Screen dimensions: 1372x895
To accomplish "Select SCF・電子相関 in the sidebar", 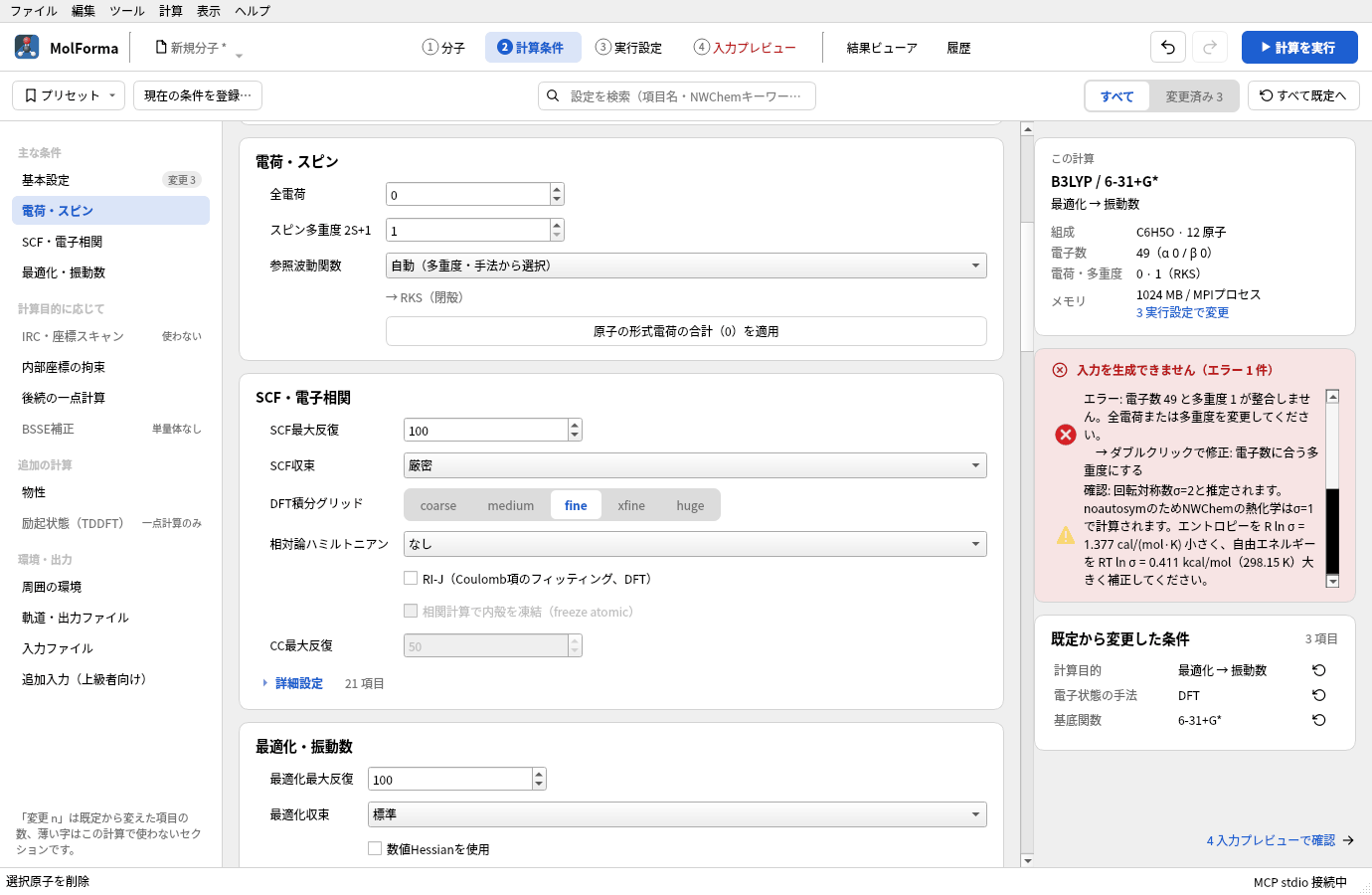I will click(110, 242).
